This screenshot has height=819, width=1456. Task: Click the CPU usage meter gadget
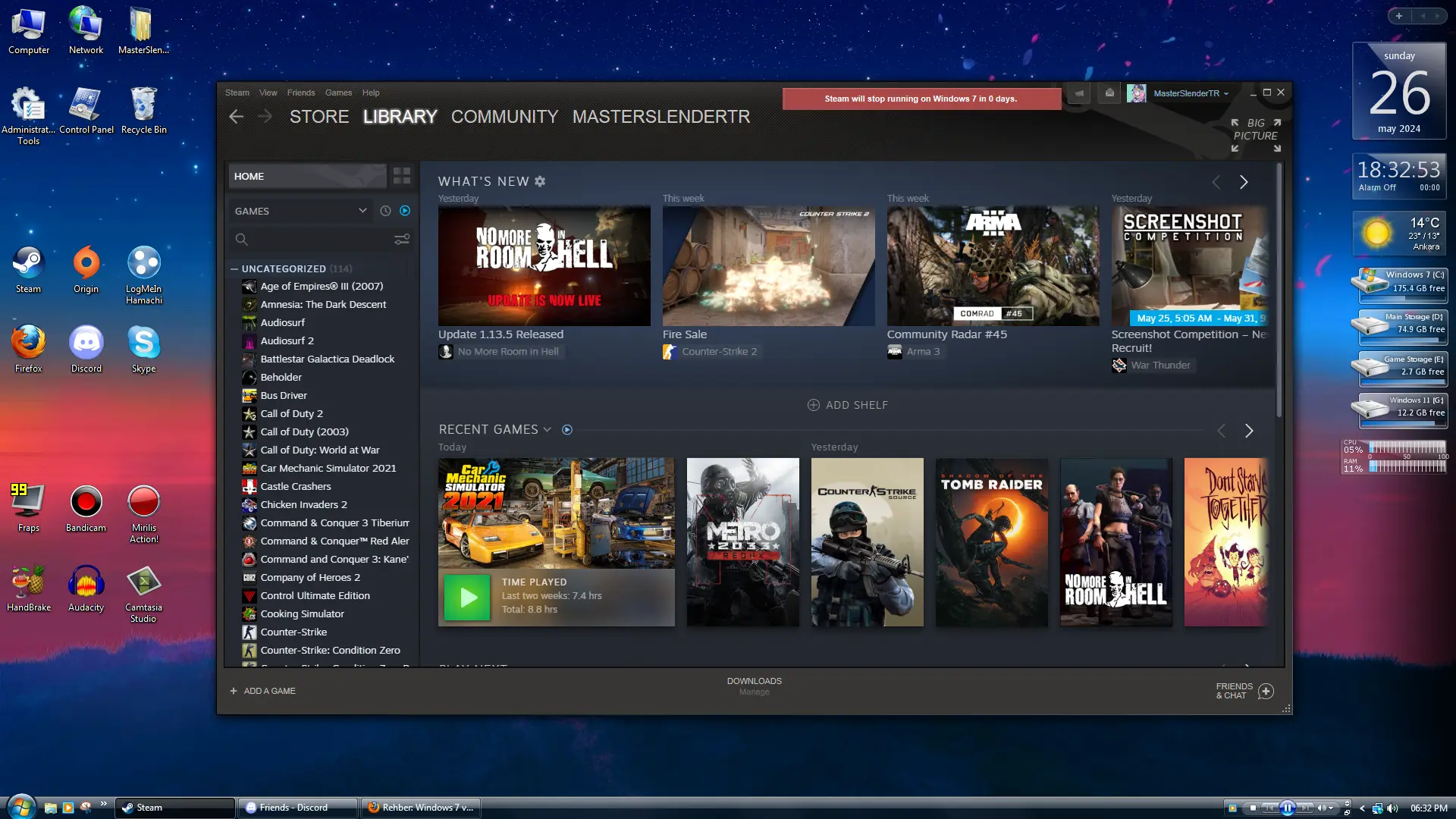tap(1394, 449)
